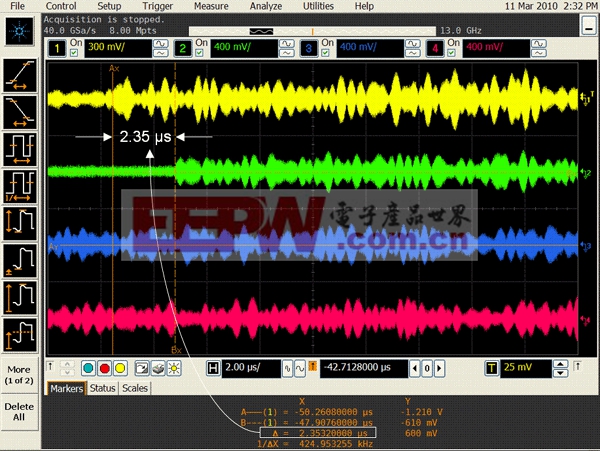Click the trigger level field 25 mV

pos(525,368)
